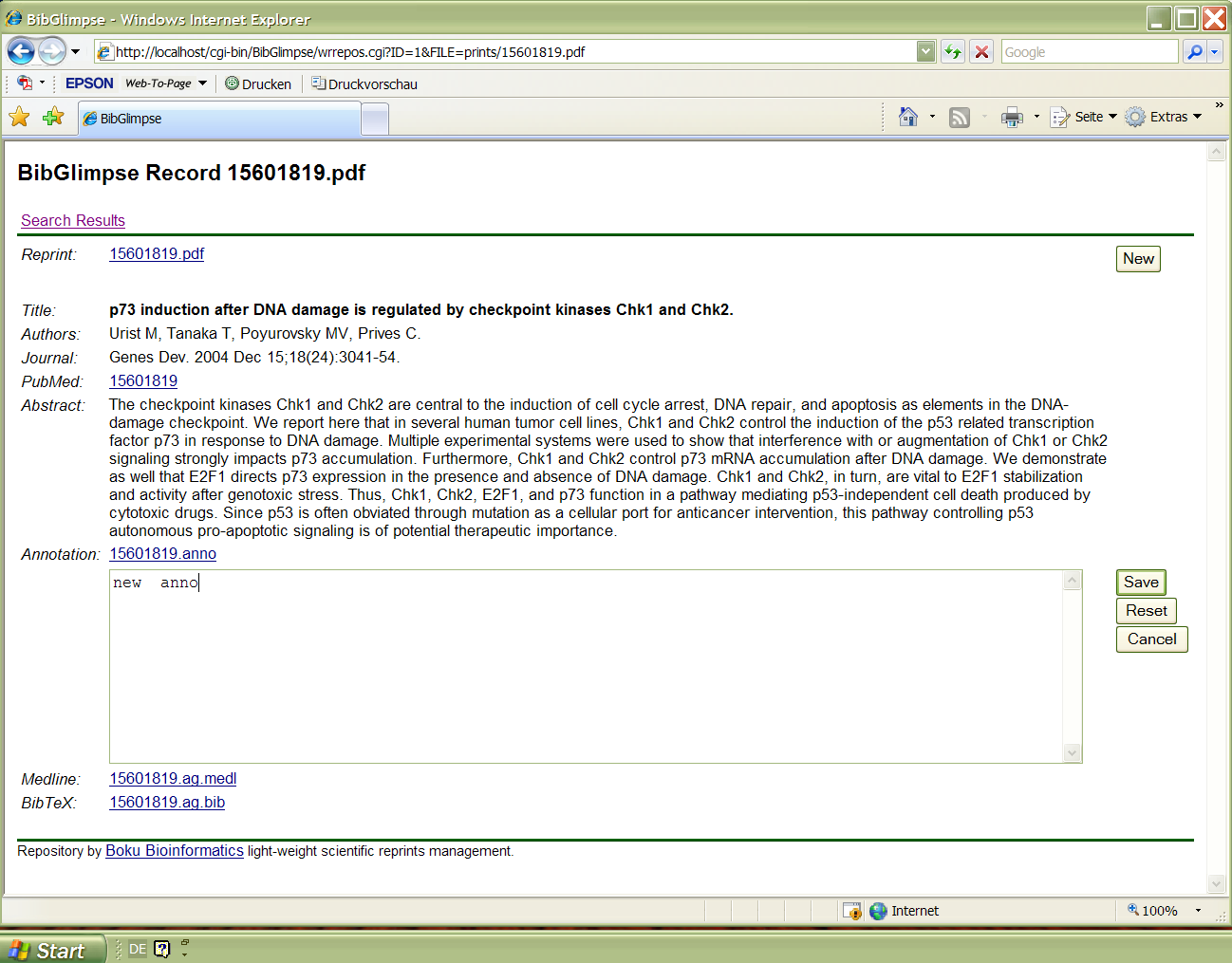
Task: Click the Drucken toolbar button
Action: click(x=258, y=83)
